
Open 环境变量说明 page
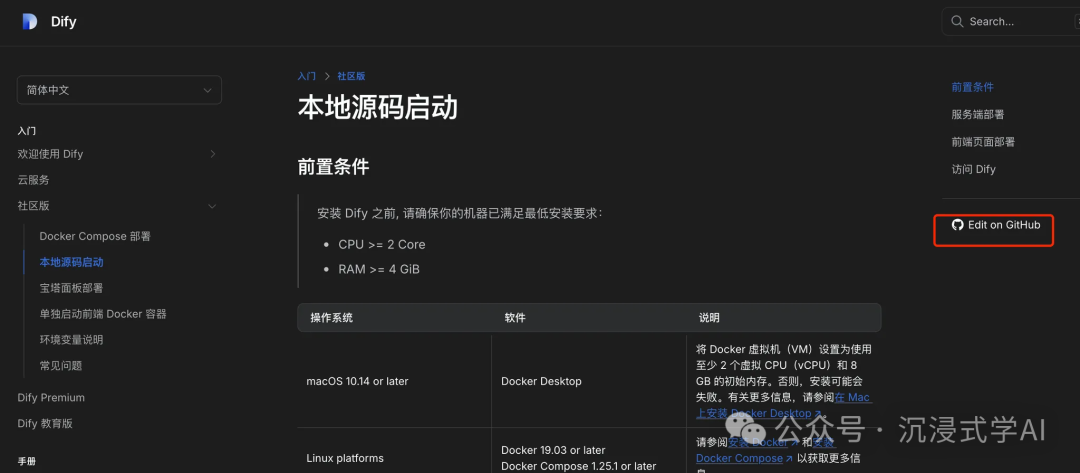(72, 339)
